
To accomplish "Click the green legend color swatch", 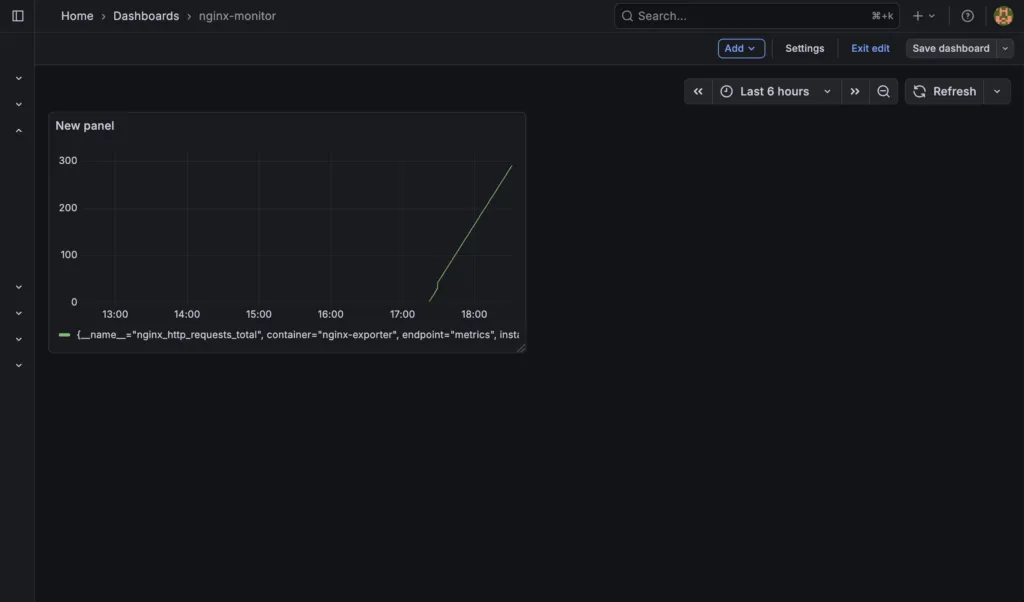I will (64, 335).
